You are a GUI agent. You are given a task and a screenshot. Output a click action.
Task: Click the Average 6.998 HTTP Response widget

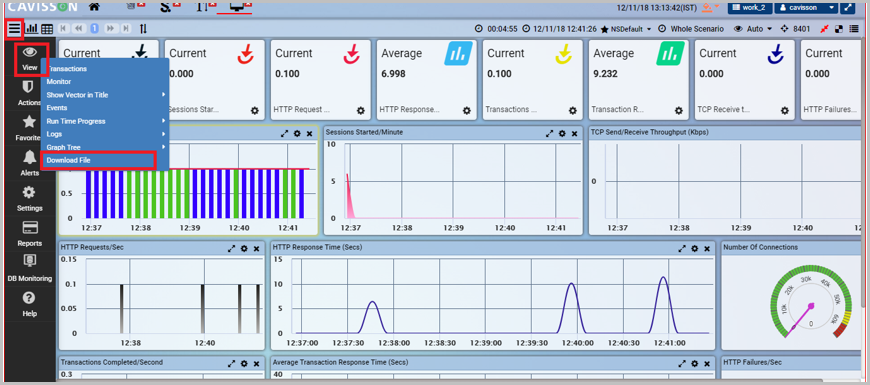coord(427,79)
